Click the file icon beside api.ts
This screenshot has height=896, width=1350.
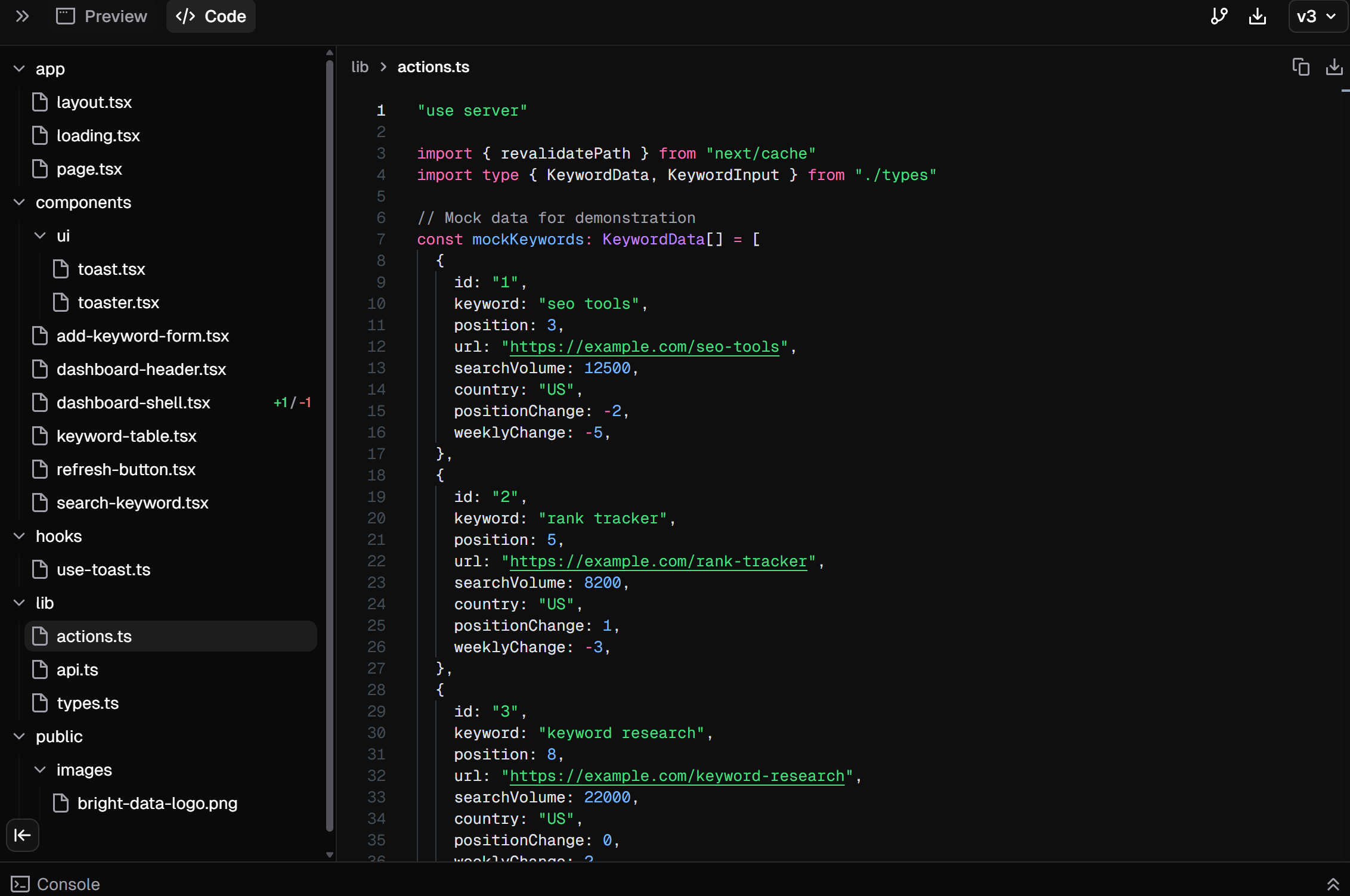[x=40, y=669]
